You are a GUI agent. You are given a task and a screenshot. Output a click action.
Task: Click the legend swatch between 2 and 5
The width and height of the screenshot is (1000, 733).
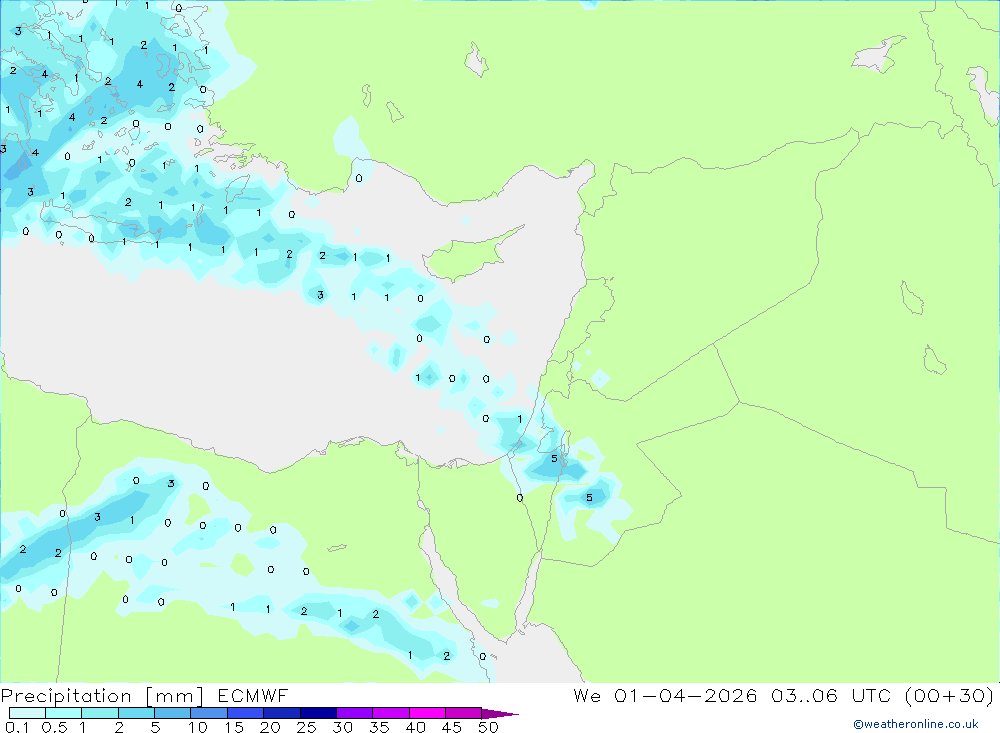coord(136,713)
